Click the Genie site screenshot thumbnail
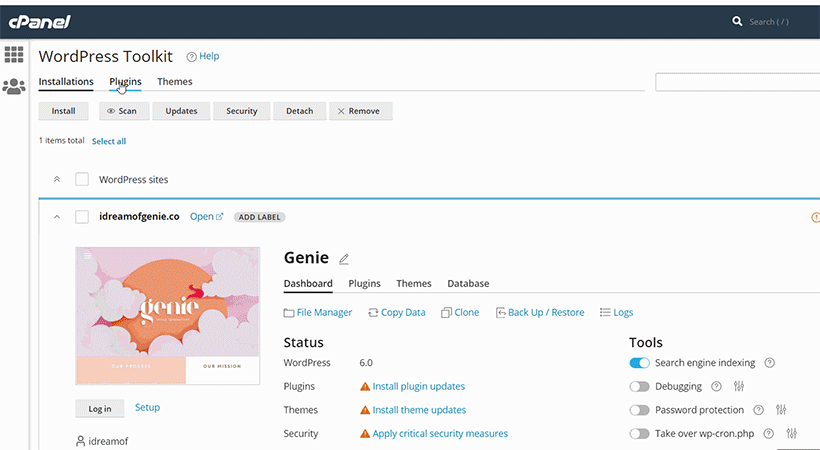This screenshot has width=820, height=450. [x=167, y=316]
